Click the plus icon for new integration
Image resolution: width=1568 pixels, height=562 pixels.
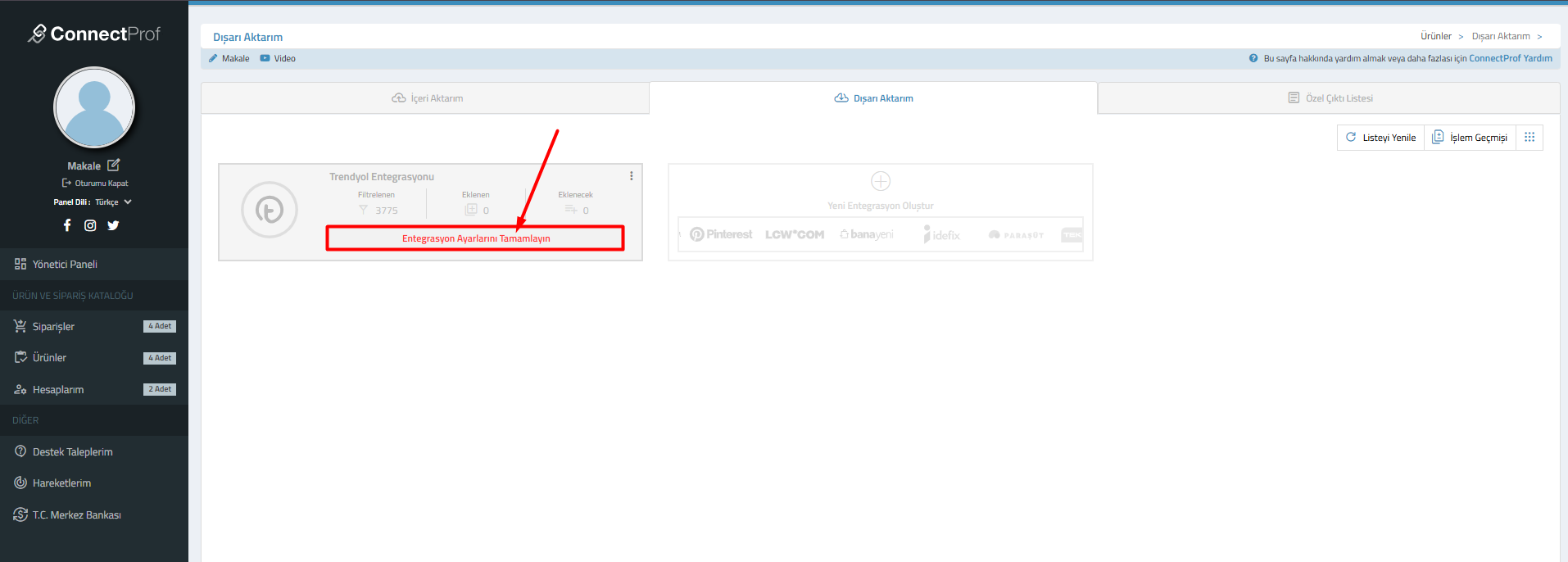click(881, 181)
